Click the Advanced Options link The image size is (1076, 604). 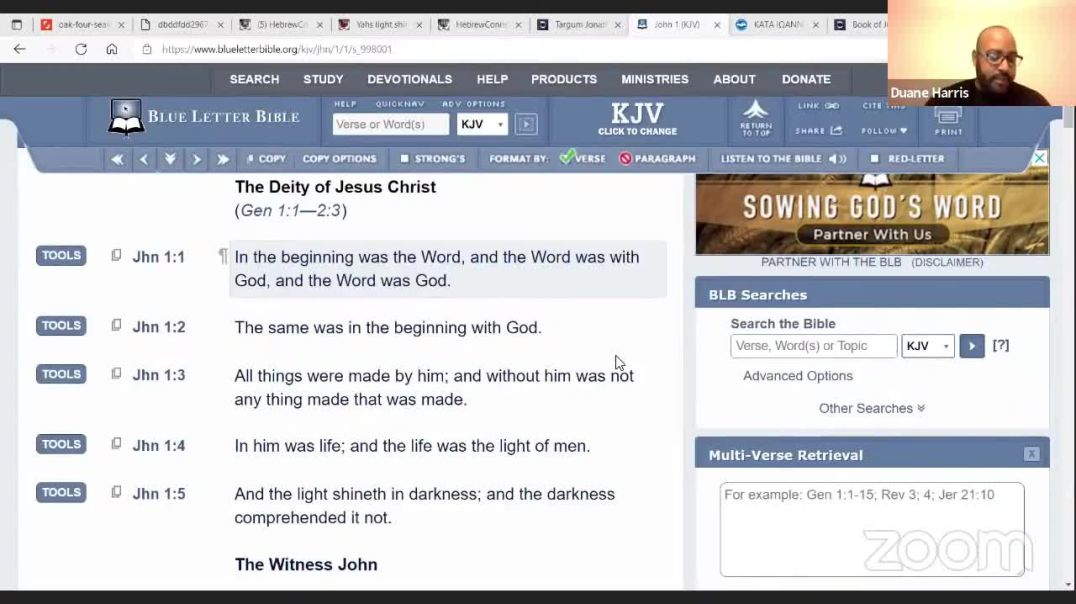tap(797, 376)
